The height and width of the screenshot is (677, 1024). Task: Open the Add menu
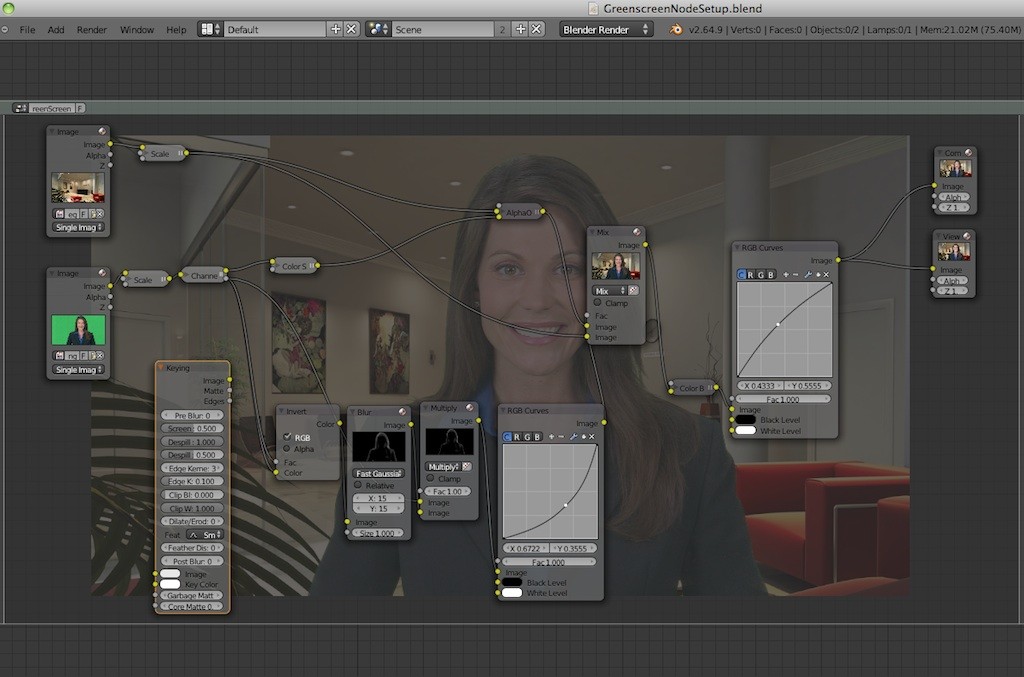point(55,29)
